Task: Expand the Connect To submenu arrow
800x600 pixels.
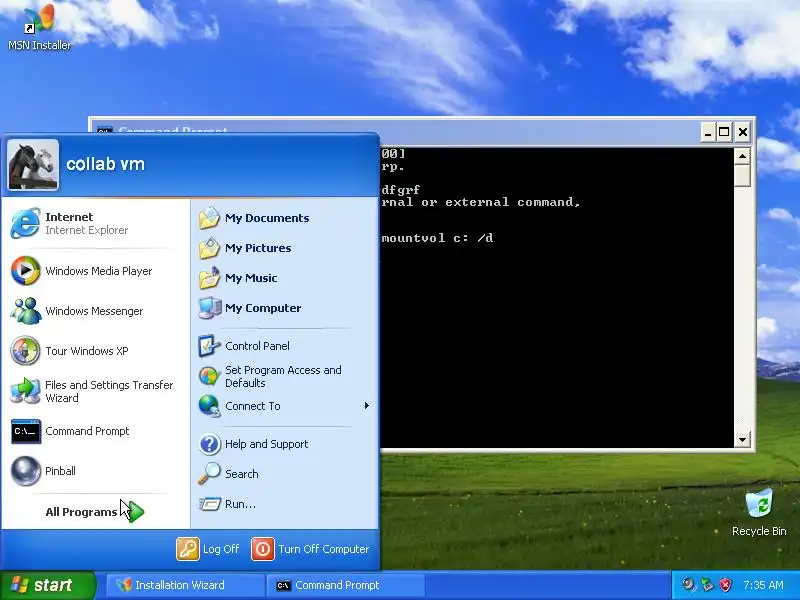Action: click(367, 406)
